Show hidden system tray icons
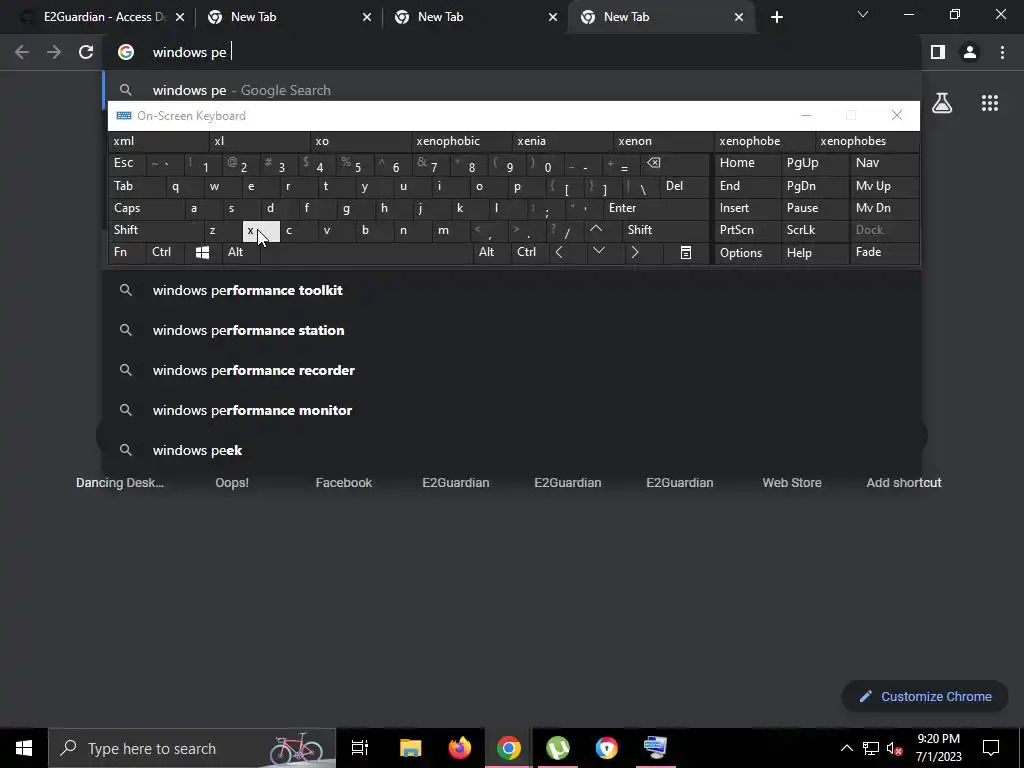The image size is (1024, 768). (x=846, y=748)
